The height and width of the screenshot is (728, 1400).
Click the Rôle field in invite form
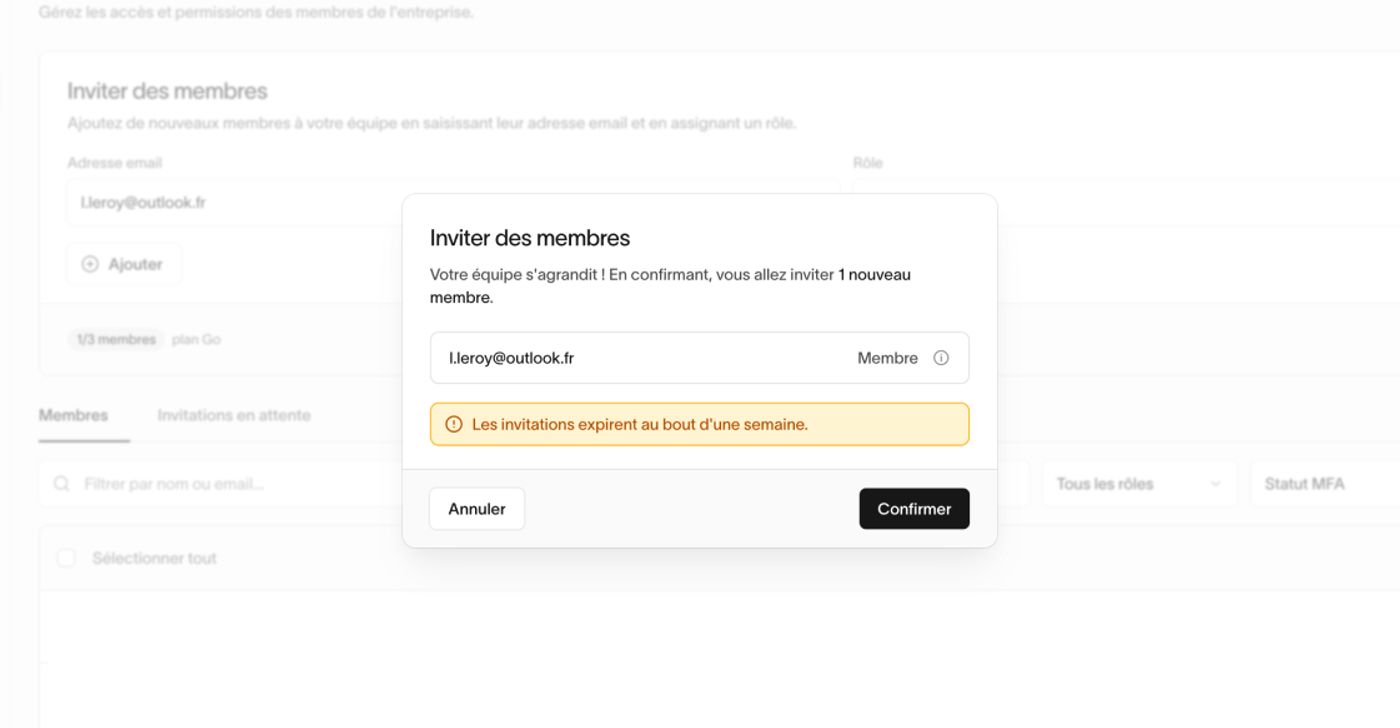[x=1125, y=203]
